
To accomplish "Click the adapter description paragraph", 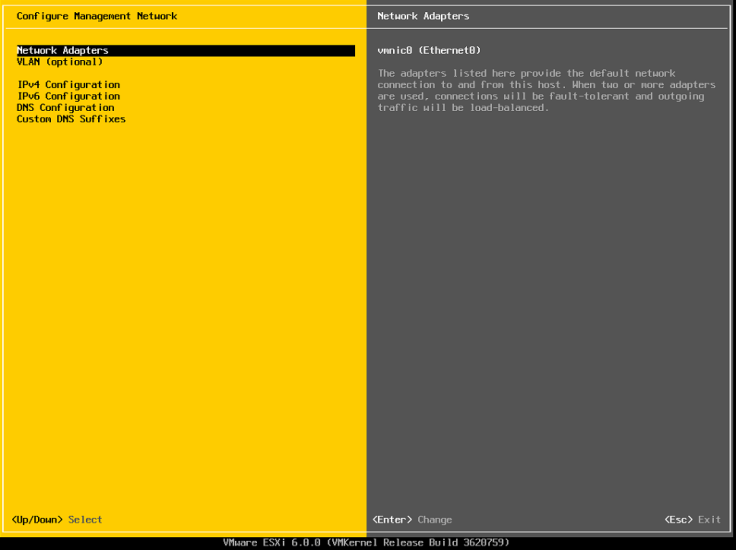I will tap(527, 90).
